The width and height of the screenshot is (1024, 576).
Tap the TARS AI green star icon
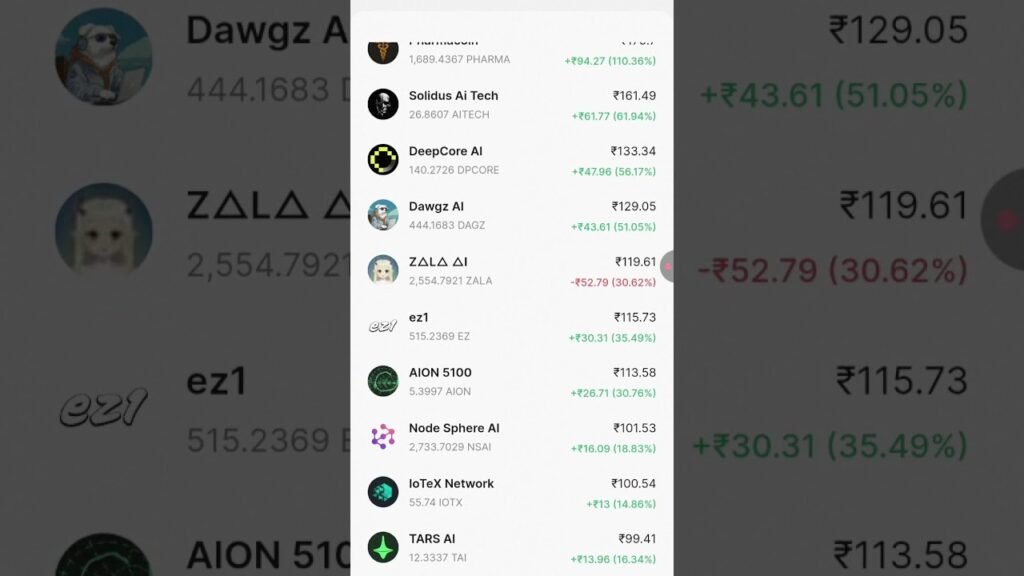pos(383,548)
